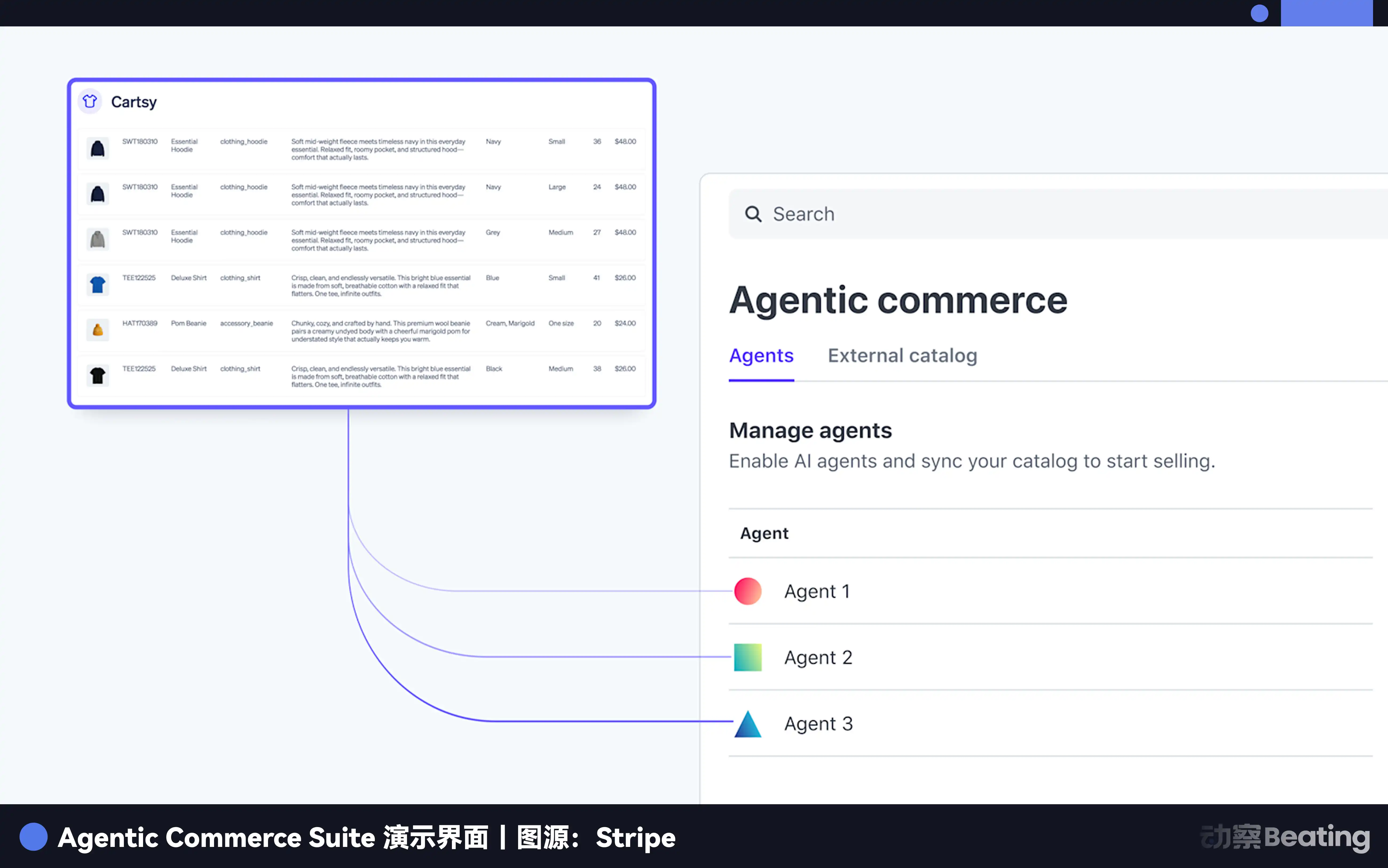Open the Agent 1 row label
The width and height of the screenshot is (1388, 868).
coord(817,591)
